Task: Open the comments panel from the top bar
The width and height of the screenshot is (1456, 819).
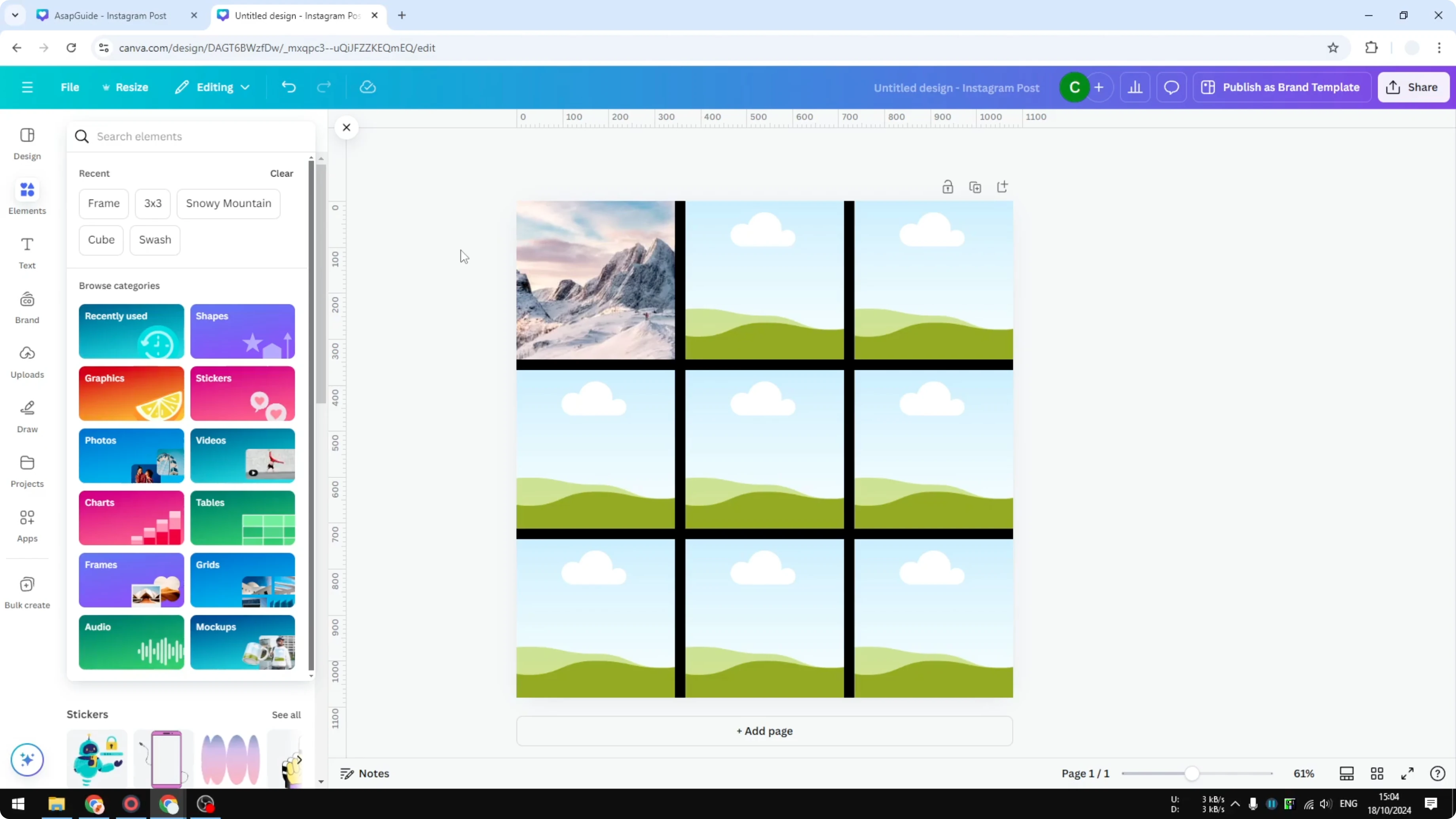Action: pyautogui.click(x=1171, y=87)
